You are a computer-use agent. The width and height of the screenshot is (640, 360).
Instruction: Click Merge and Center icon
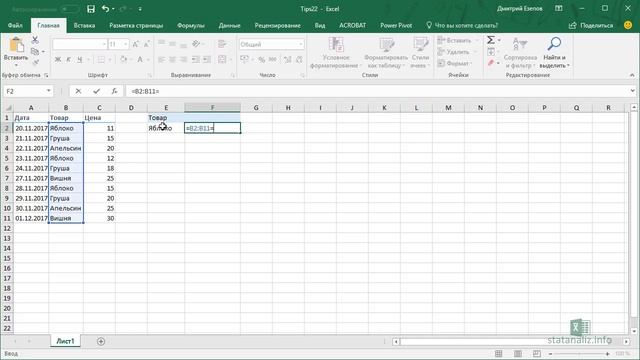pos(222,60)
